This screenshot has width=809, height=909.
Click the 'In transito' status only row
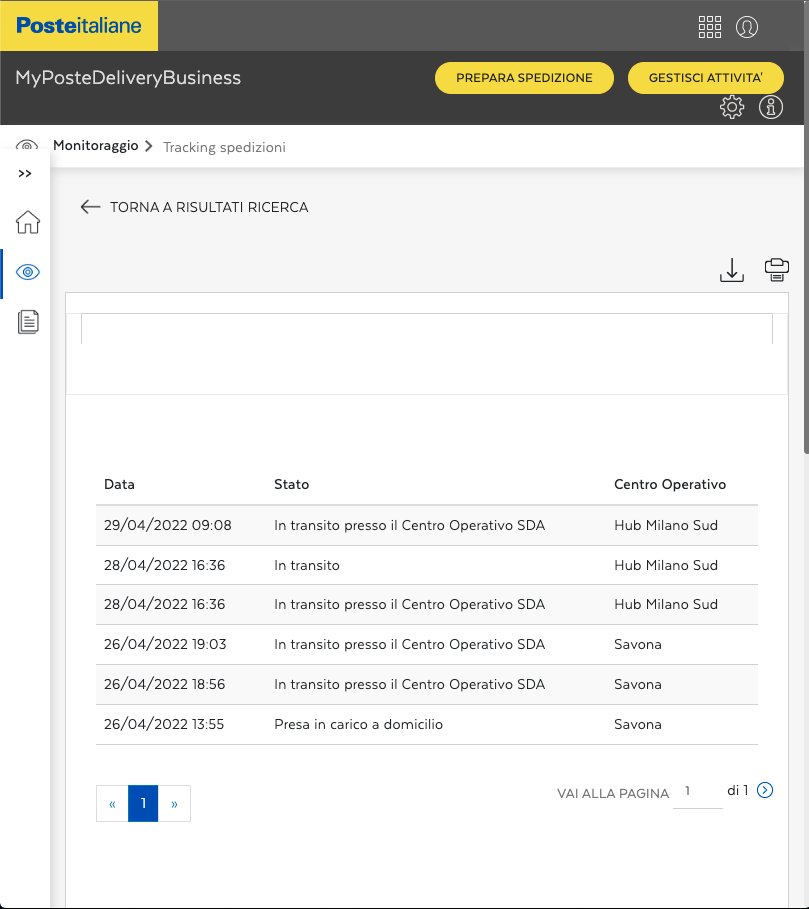(x=307, y=565)
